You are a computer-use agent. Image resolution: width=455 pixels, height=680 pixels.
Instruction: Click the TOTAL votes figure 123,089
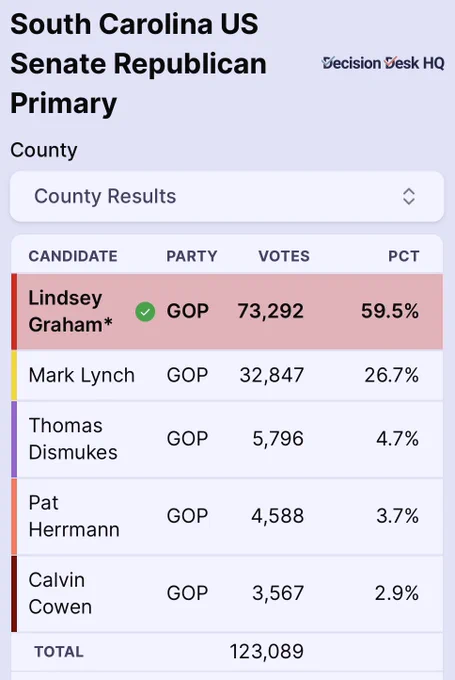click(x=266, y=651)
